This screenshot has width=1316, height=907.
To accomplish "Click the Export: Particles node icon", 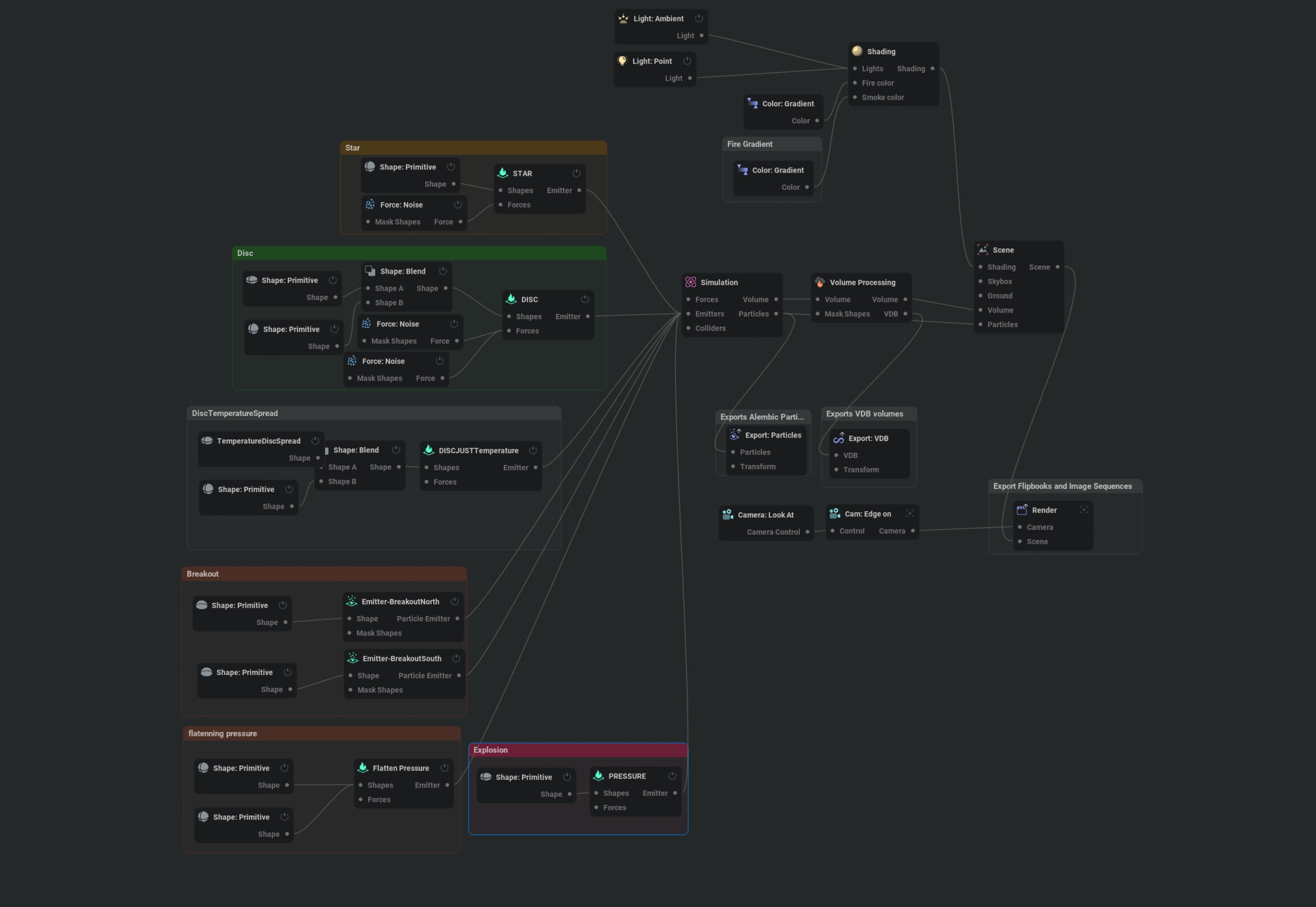I will click(x=735, y=435).
